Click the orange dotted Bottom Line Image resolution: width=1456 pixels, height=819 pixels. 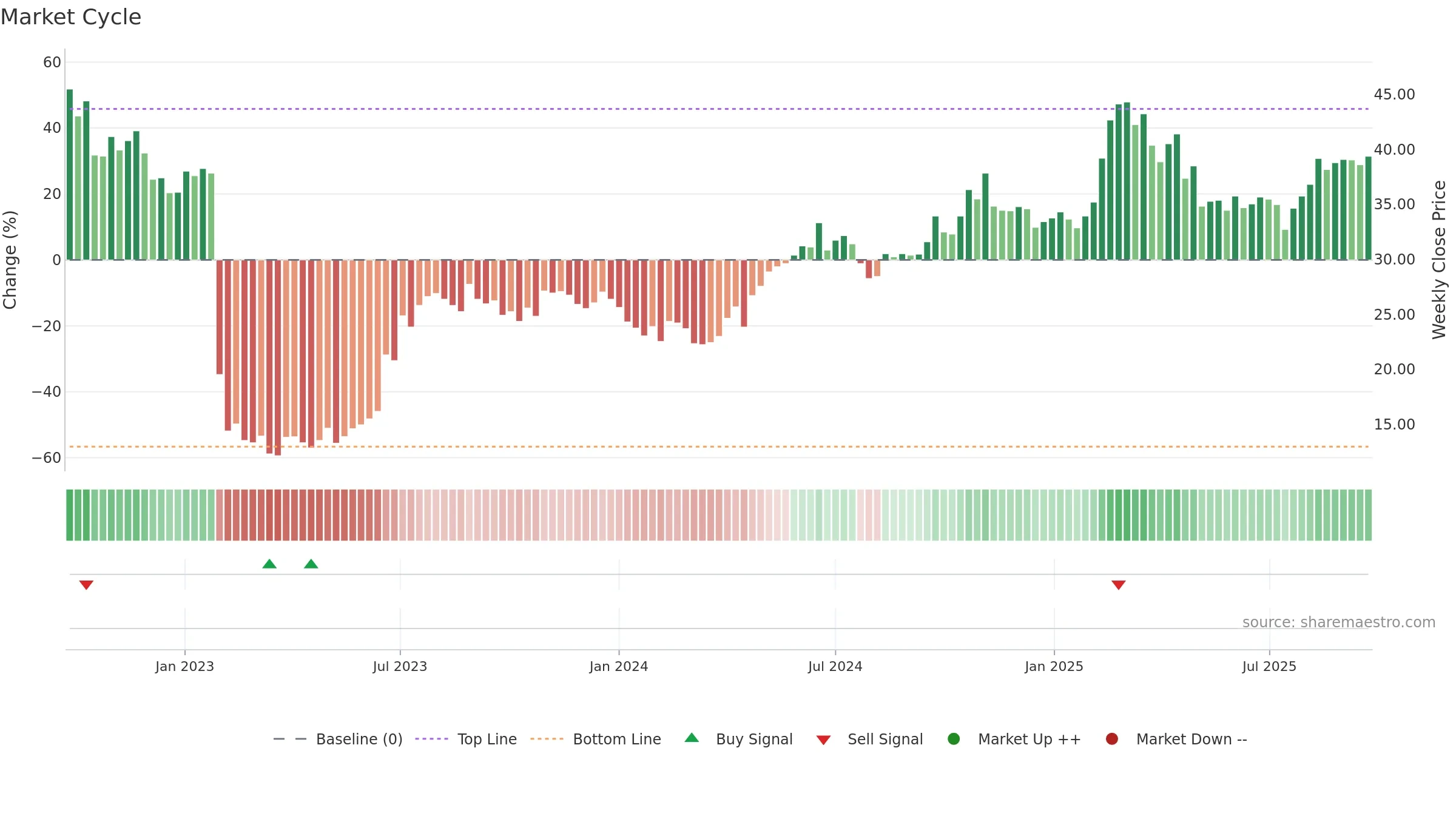[719, 447]
